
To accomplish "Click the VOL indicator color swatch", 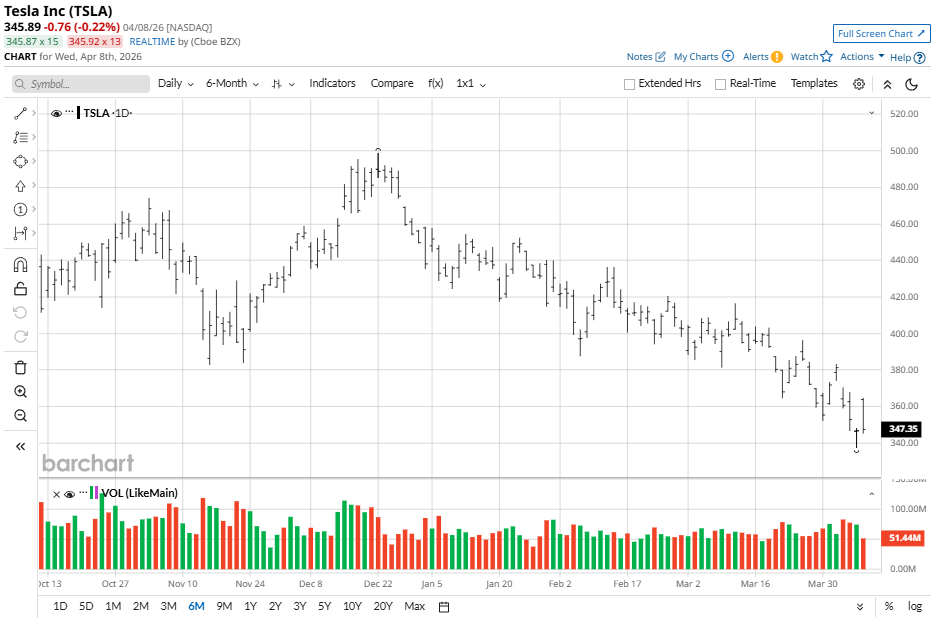I will [x=94, y=493].
